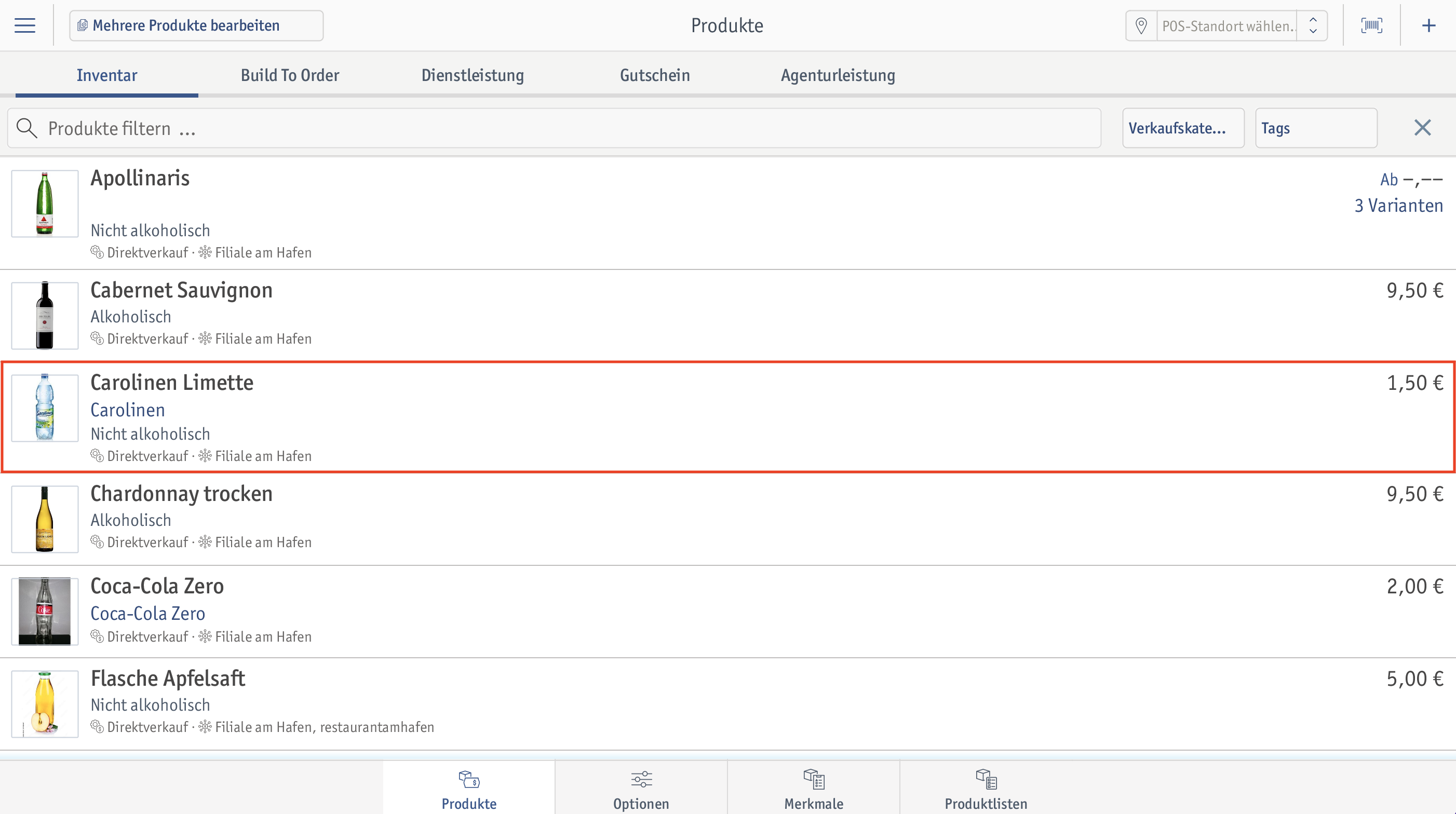Switch to the Gutschein tab
Image resolution: width=1456 pixels, height=814 pixels.
coord(655,75)
